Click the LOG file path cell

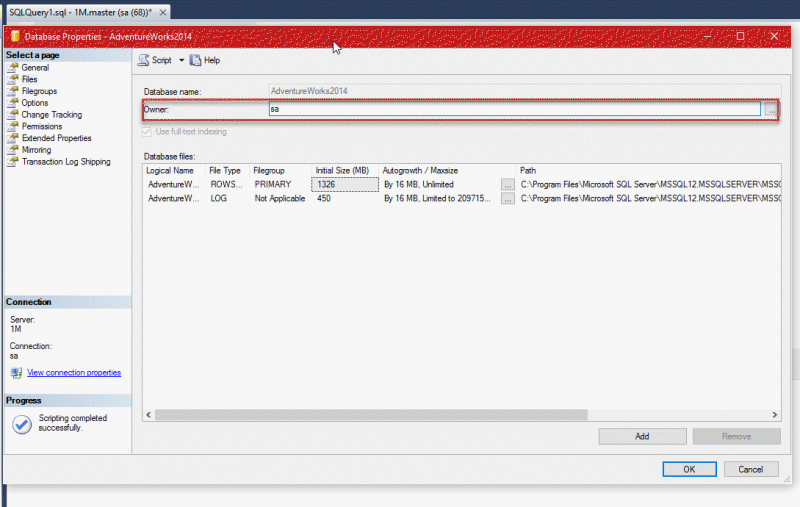649,198
